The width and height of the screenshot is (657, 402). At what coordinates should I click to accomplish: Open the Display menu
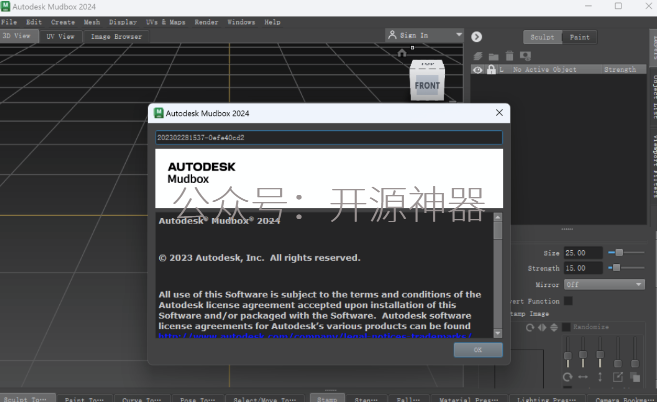pyautogui.click(x=123, y=22)
